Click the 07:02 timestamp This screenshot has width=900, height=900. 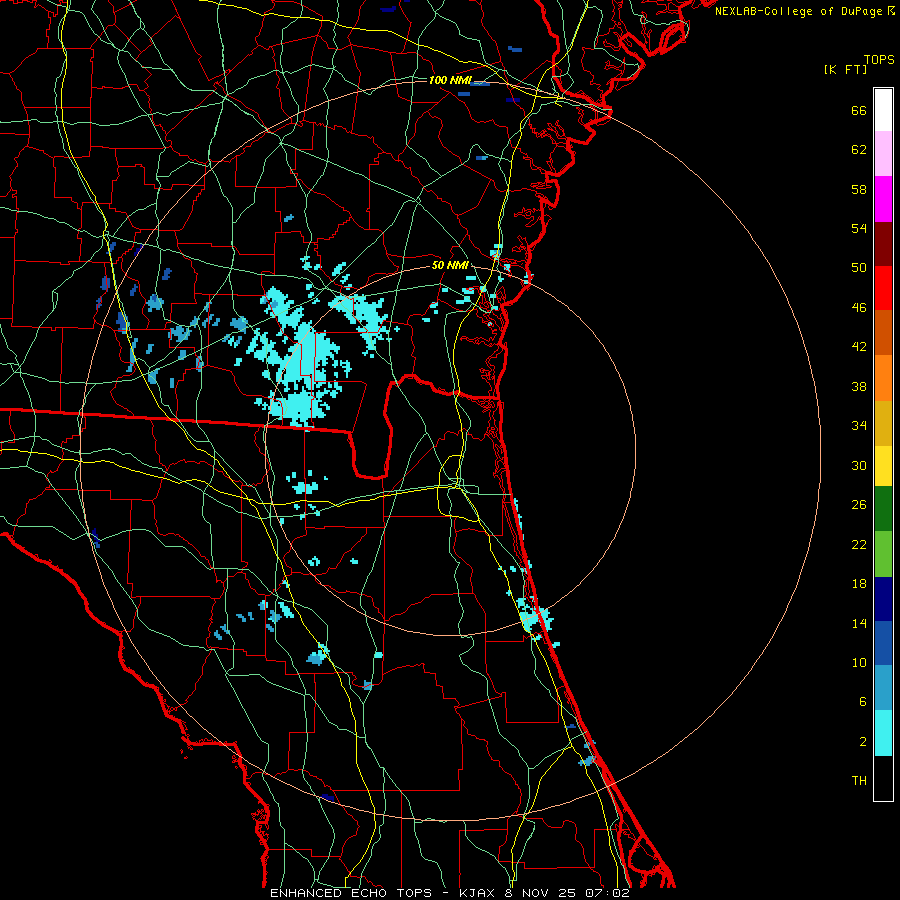tap(608, 893)
